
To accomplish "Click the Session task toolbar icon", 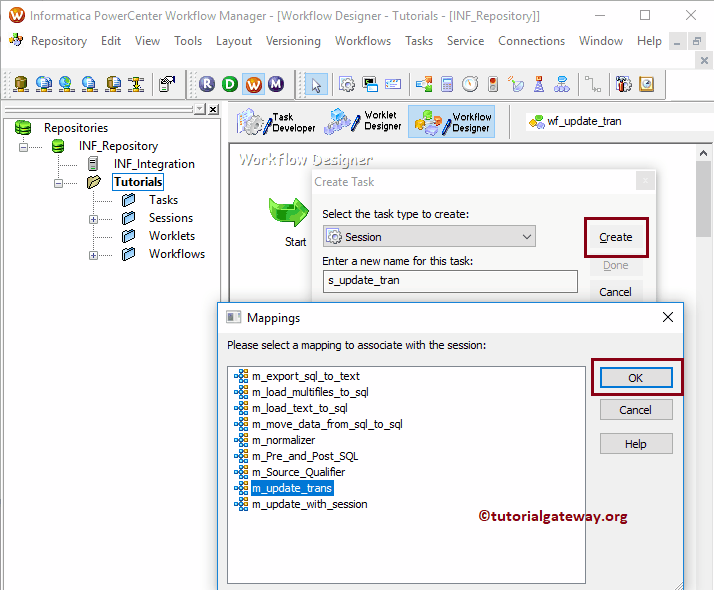I will point(347,84).
